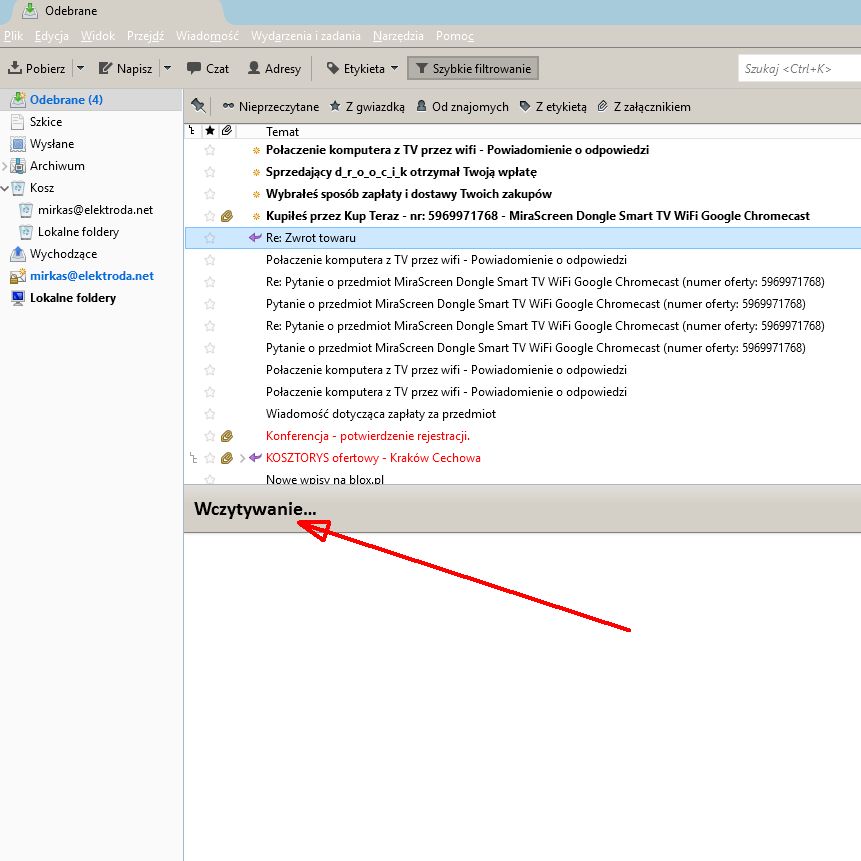This screenshot has height=861, width=861.
Task: Open Kupiłeś przez Kup Teraz message
Action: [x=538, y=216]
